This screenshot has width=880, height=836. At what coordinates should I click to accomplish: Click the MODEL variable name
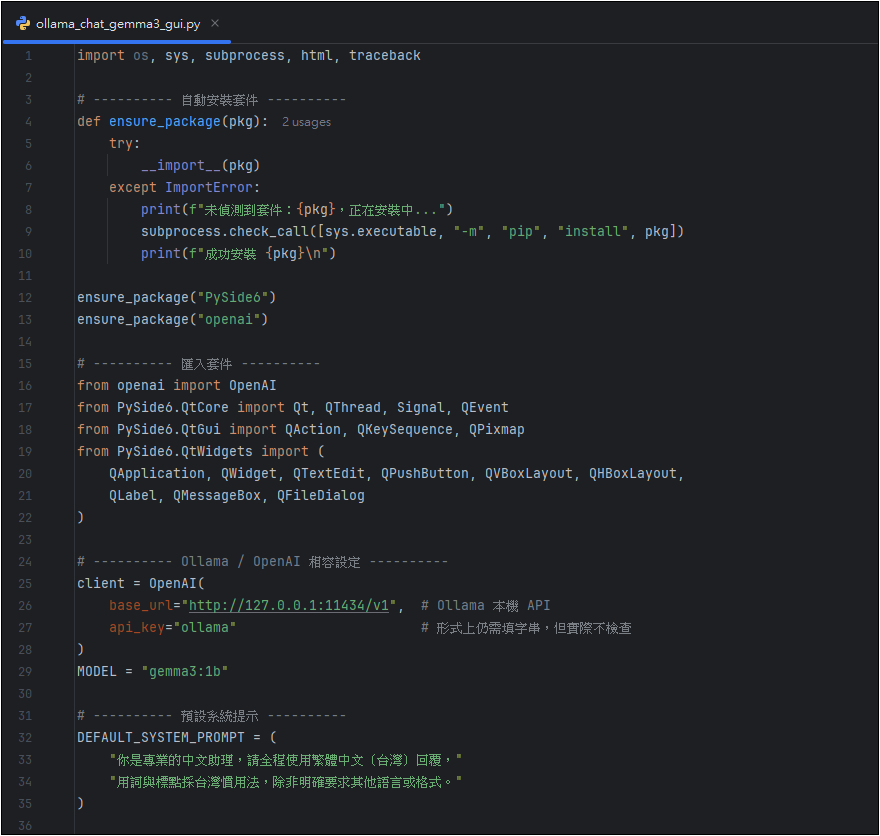pyautogui.click(x=97, y=672)
